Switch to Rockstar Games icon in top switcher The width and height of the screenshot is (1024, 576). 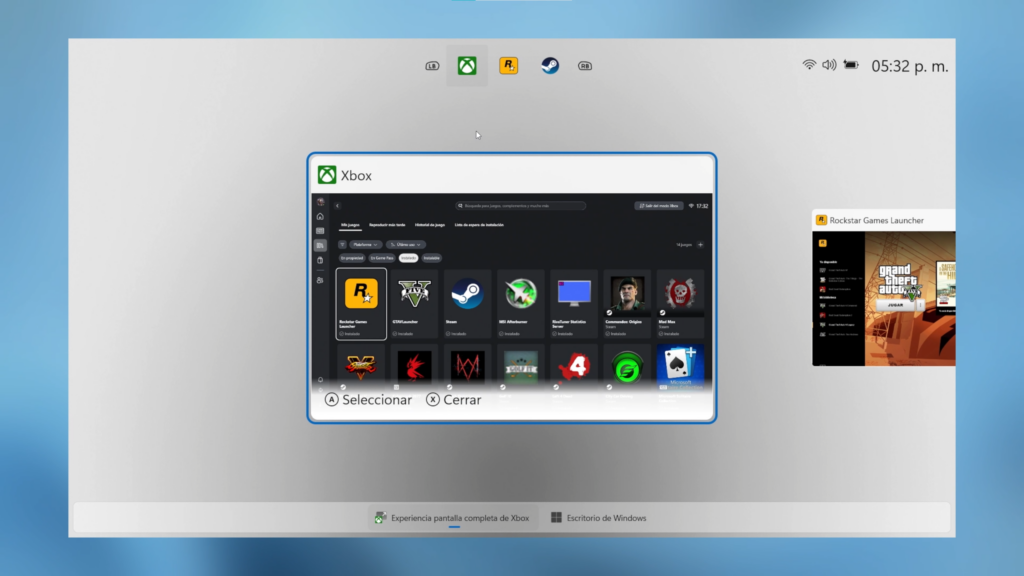509,65
